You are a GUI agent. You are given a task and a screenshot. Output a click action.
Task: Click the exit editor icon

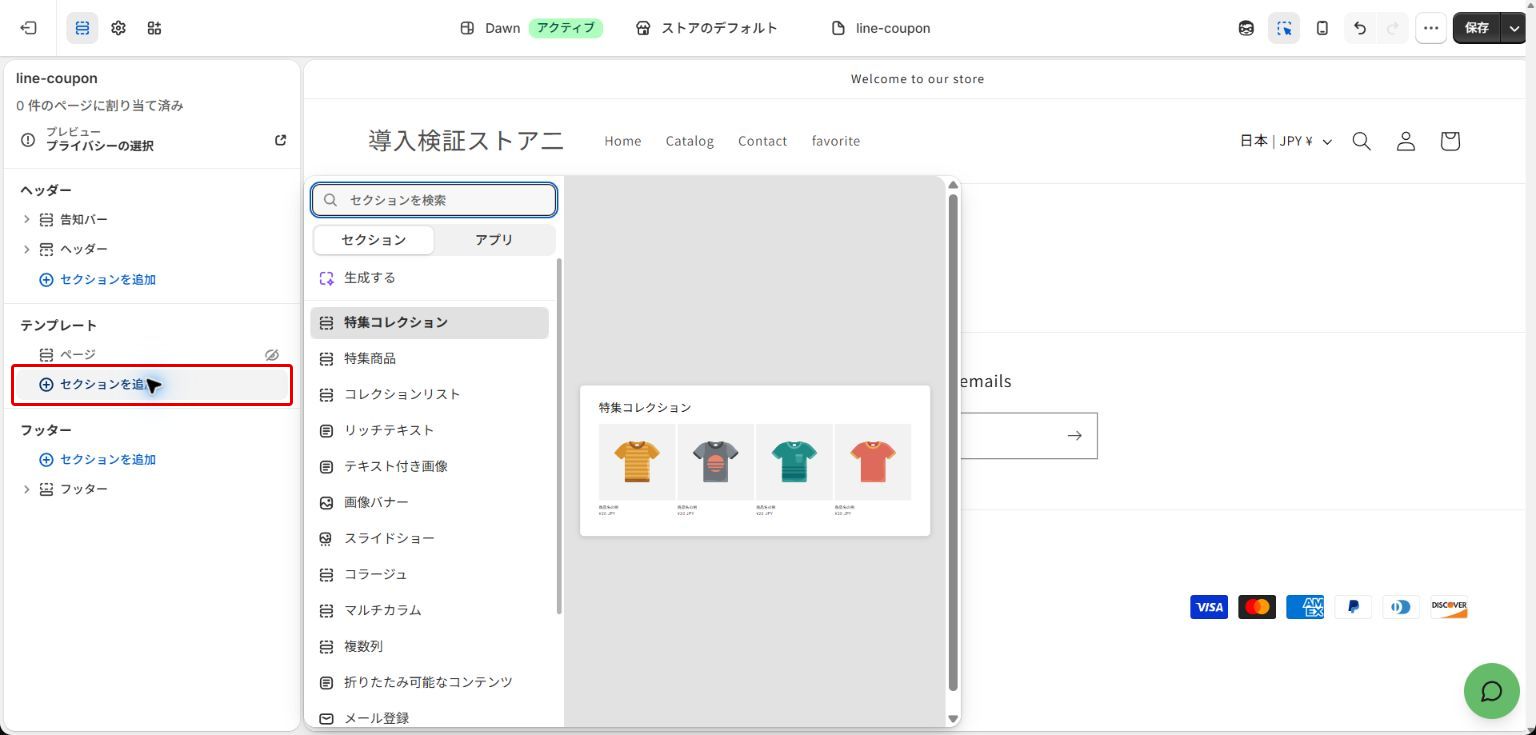click(28, 28)
